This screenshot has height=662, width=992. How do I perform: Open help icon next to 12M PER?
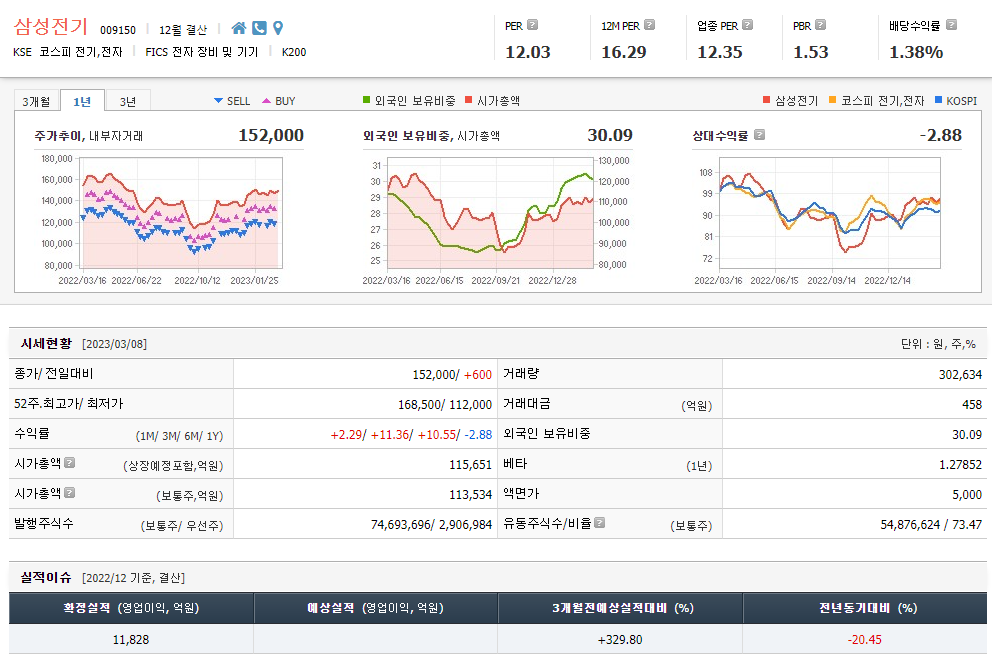(649, 25)
